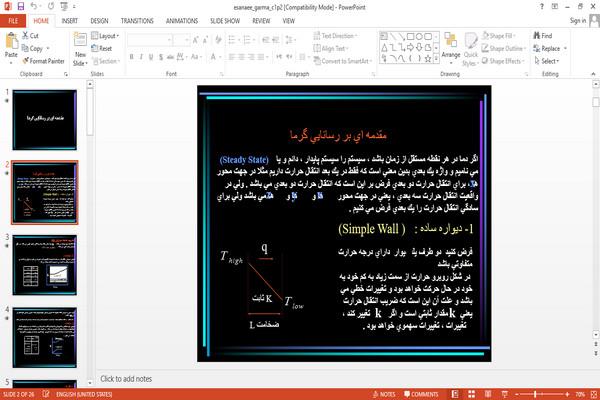
Task: Open the ANIMATIONS tab
Action: tap(182, 21)
